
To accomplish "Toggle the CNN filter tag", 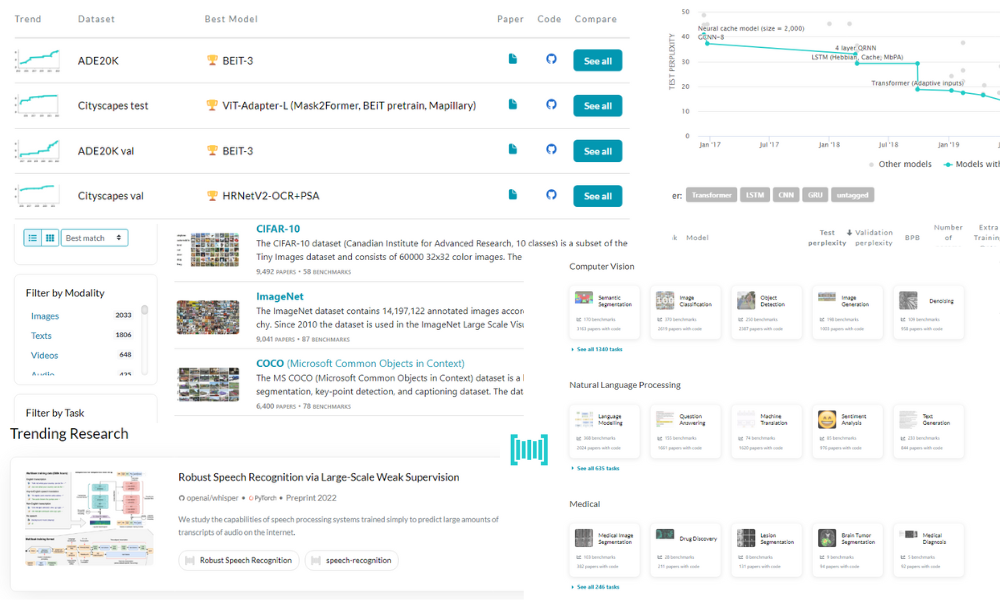I will (x=786, y=195).
